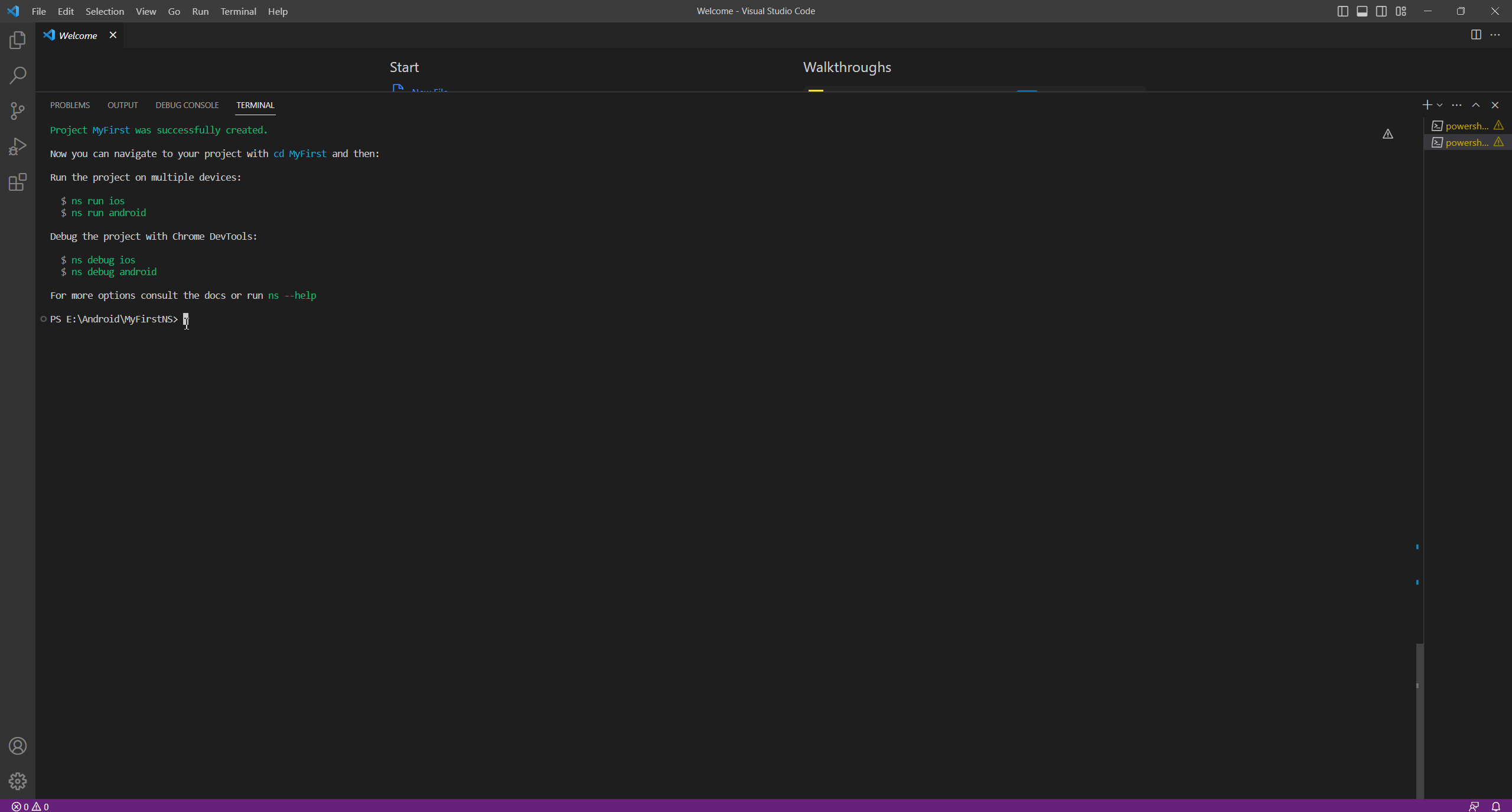Maximize panel size with chevron up
Screen dimensions: 1512x812
[1476, 105]
